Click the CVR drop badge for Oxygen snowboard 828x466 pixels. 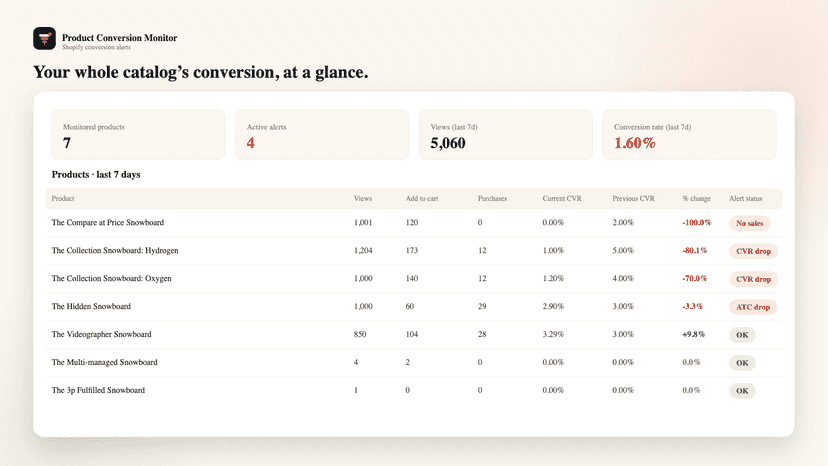coord(754,279)
